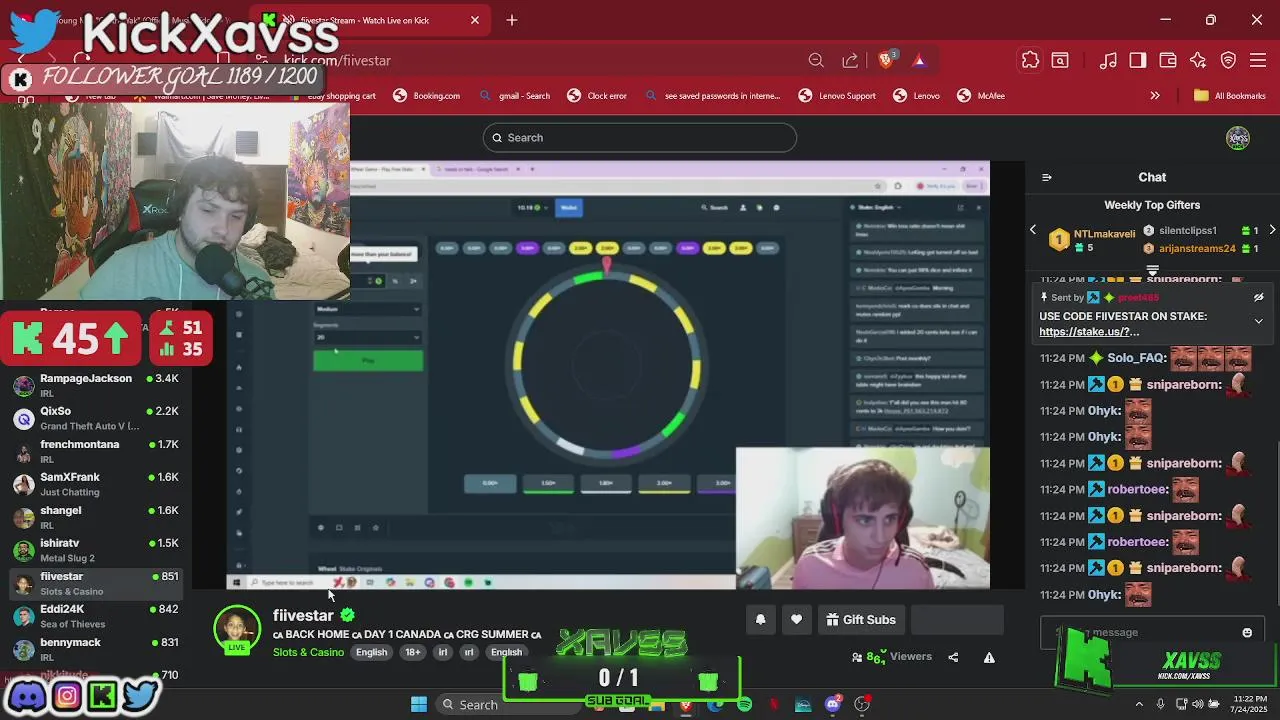The height and width of the screenshot is (720, 1280).
Task: Open the McAfee bookmark
Action: 981,96
